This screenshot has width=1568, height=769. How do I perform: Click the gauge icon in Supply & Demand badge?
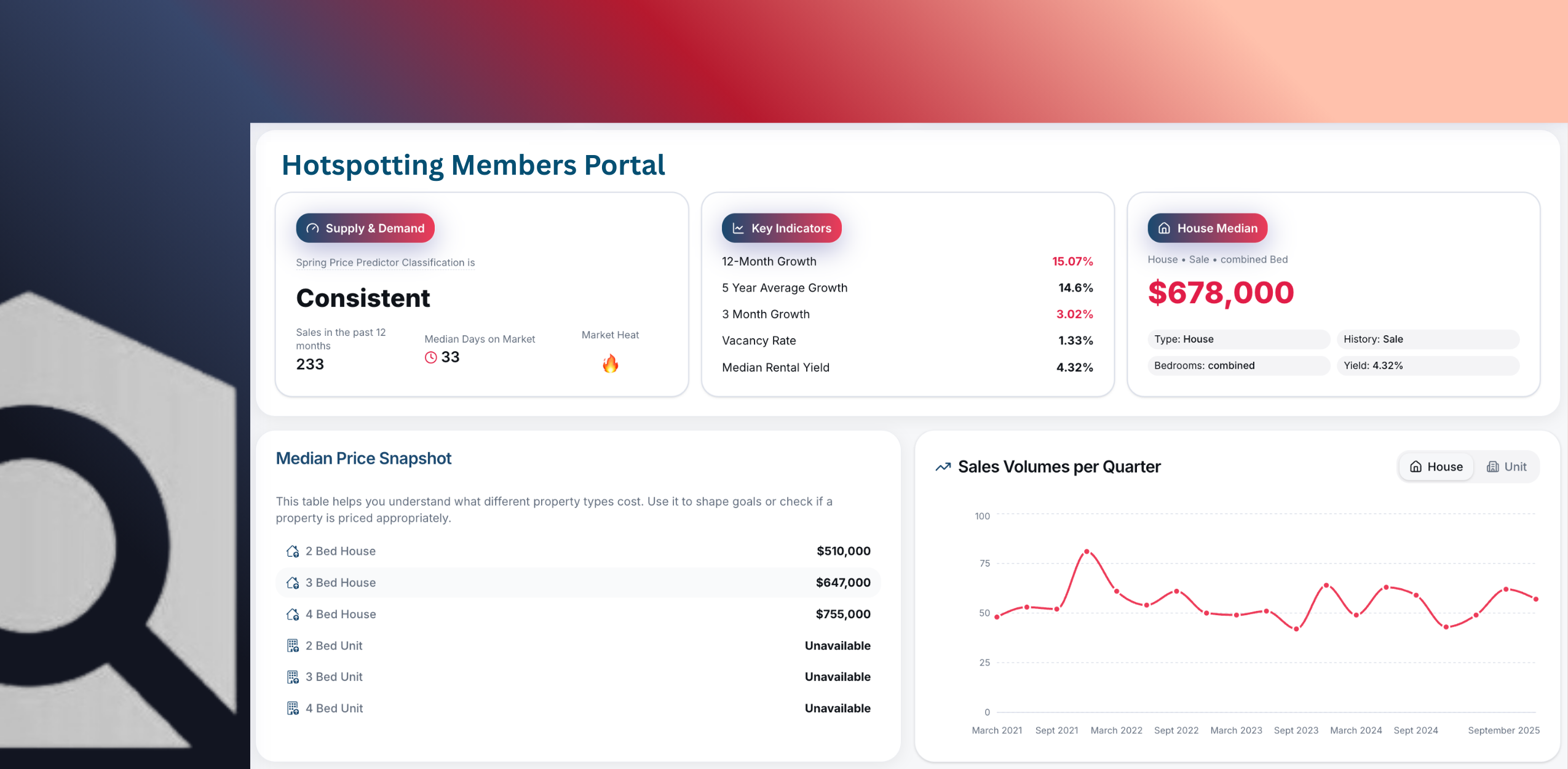click(312, 228)
